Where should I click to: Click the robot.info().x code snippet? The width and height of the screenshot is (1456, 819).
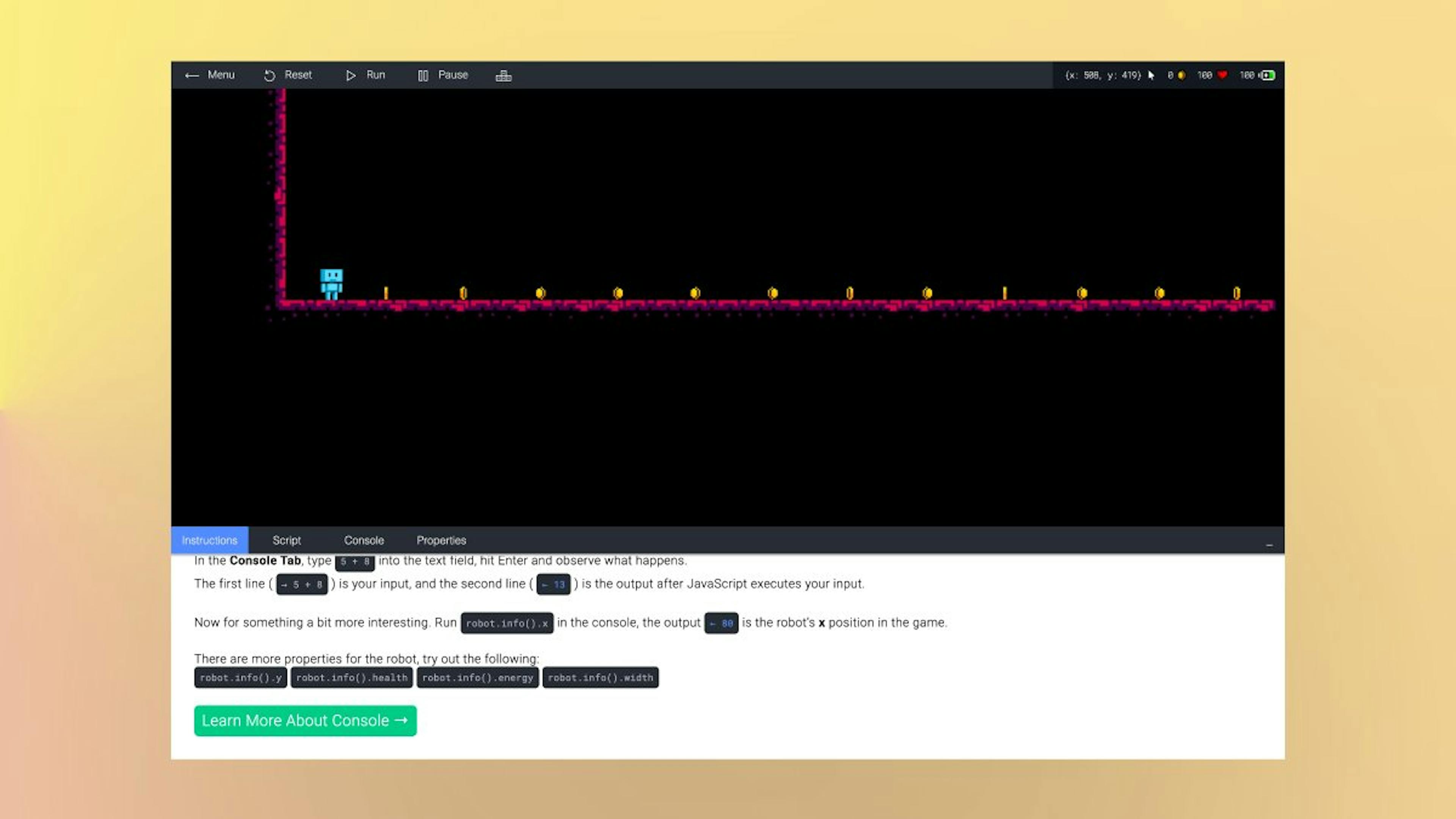pos(507,623)
